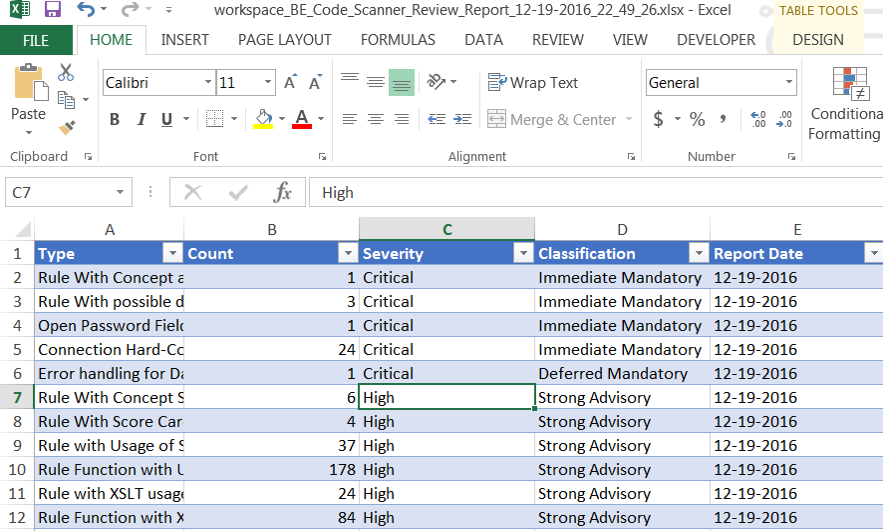Image resolution: width=883 pixels, height=531 pixels.
Task: Click the Format Painter brush icon
Action: (67, 127)
